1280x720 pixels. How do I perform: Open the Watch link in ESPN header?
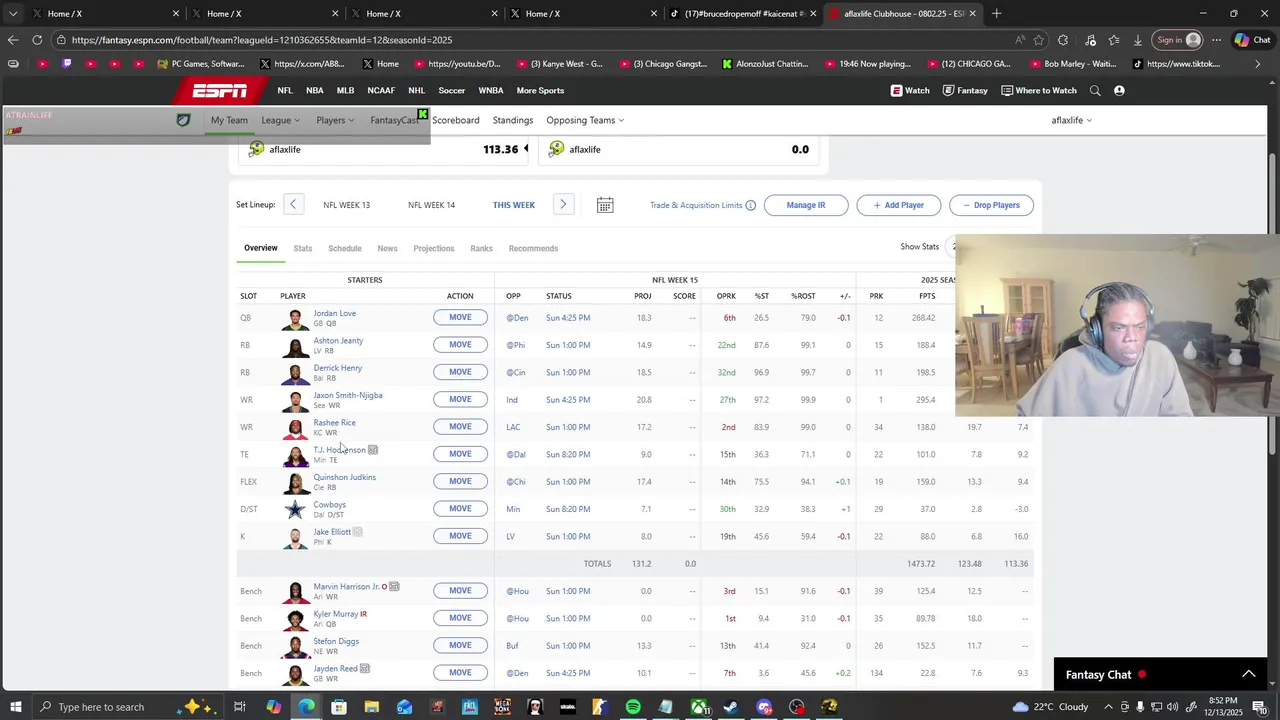[910, 90]
